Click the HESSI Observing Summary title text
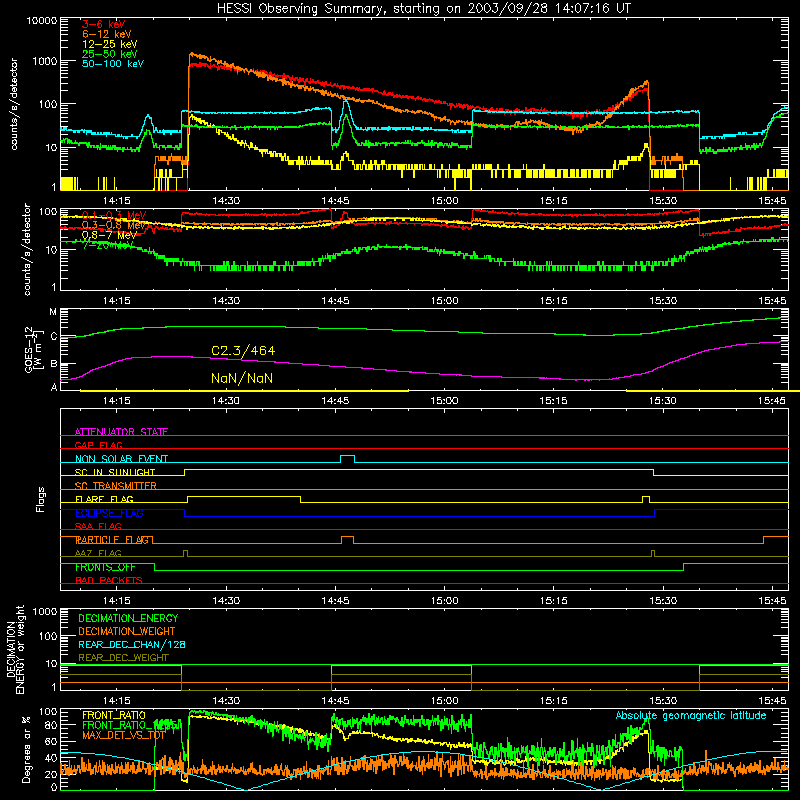 click(x=423, y=8)
